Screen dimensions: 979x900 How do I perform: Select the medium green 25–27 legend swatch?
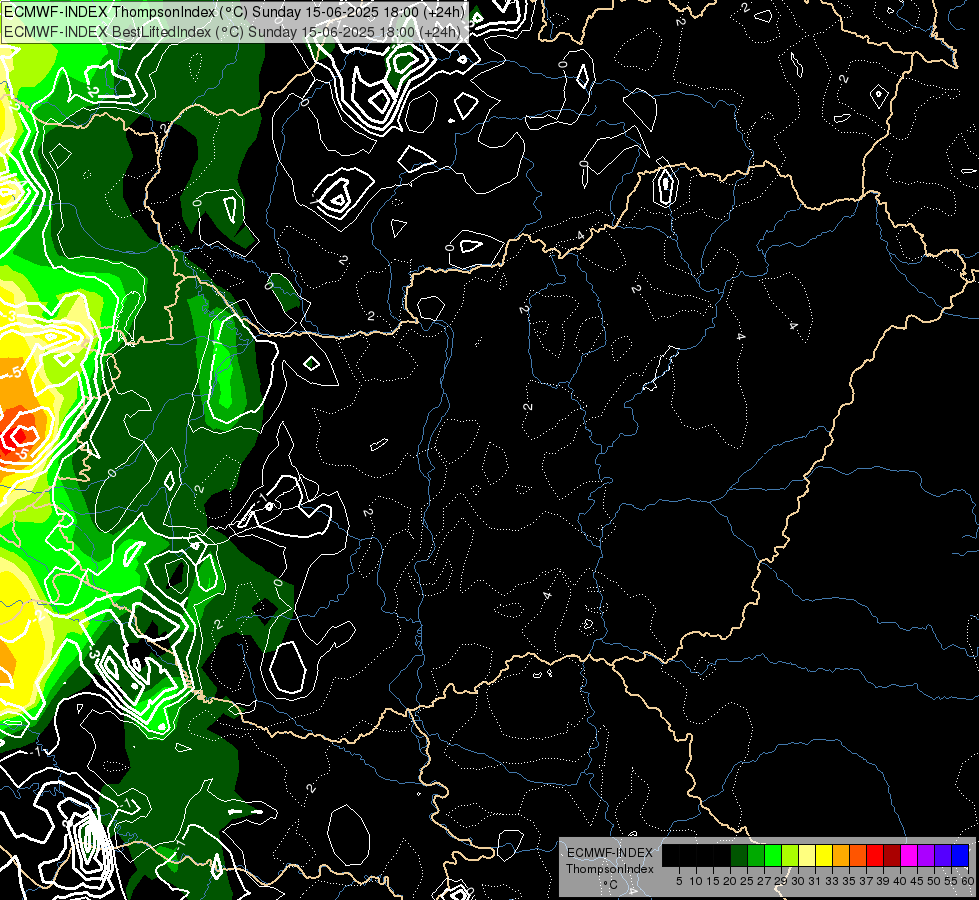(756, 855)
